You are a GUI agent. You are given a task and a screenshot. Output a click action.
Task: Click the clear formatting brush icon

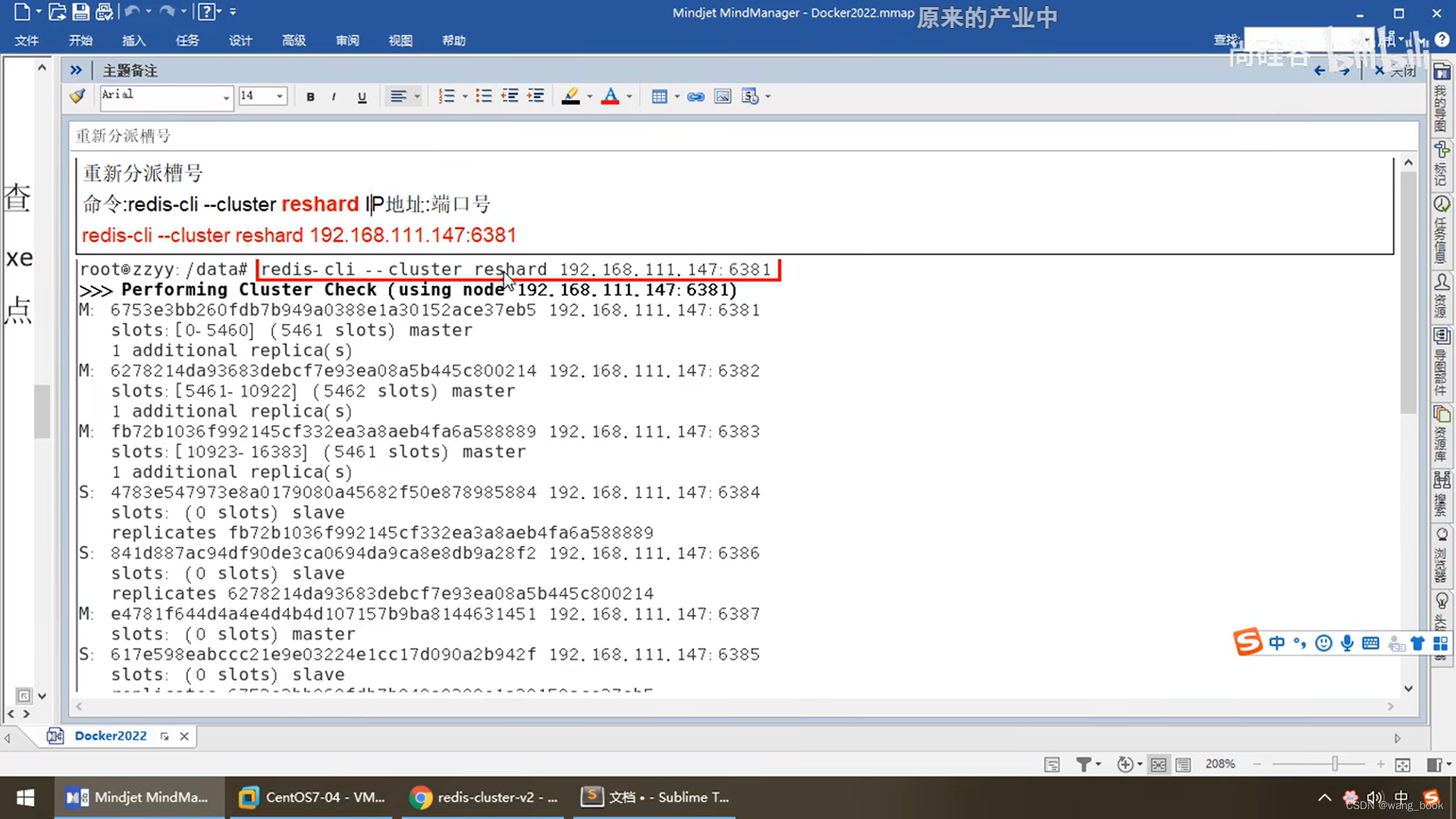pyautogui.click(x=77, y=96)
